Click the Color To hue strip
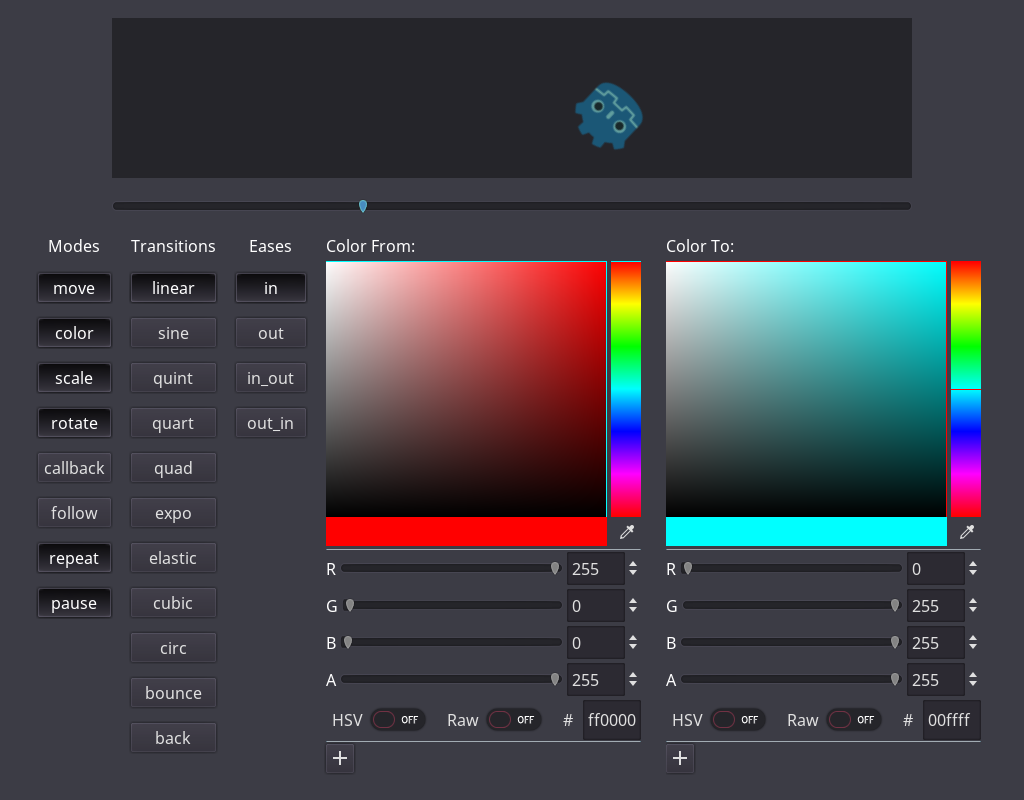Screen dimensions: 1024x800 (965, 389)
